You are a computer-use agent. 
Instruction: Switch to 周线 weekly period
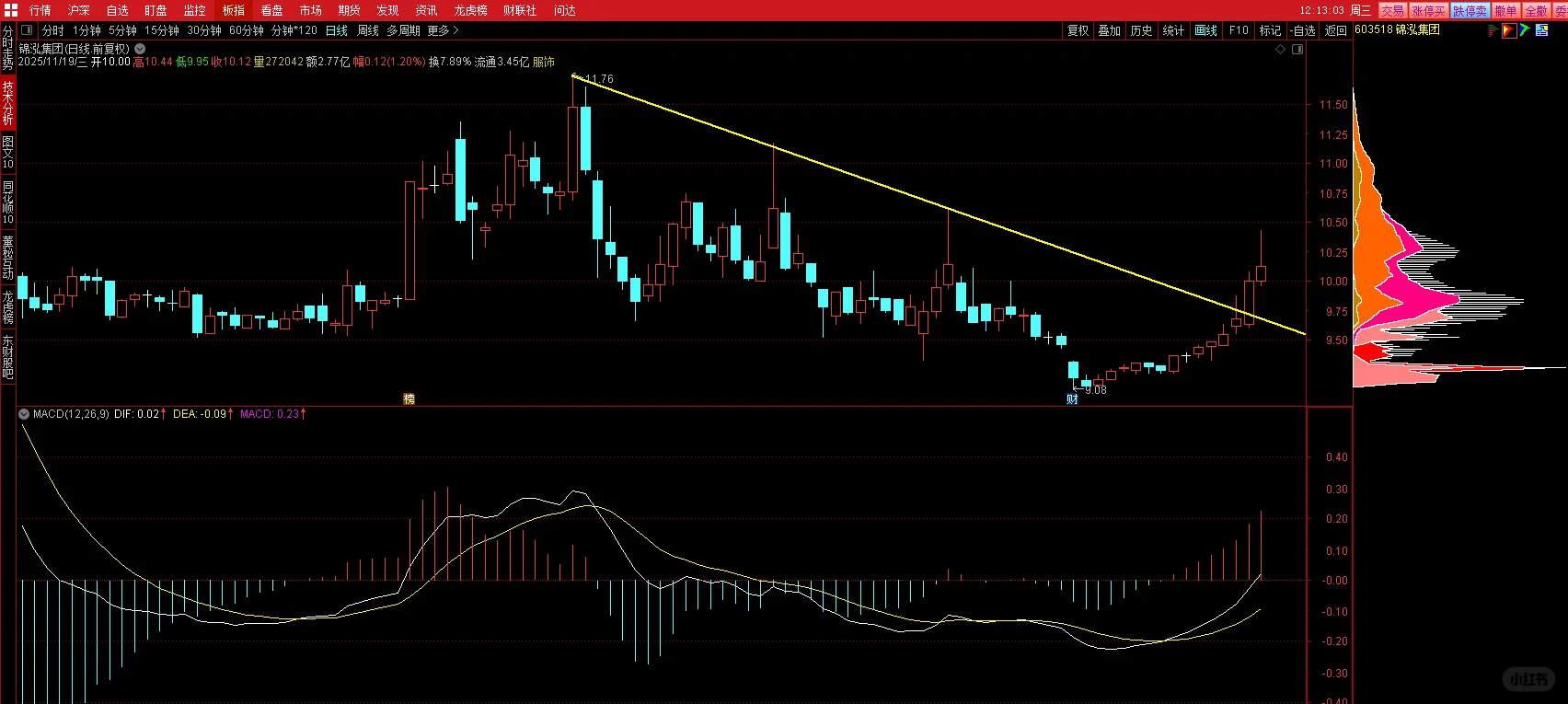[x=368, y=30]
